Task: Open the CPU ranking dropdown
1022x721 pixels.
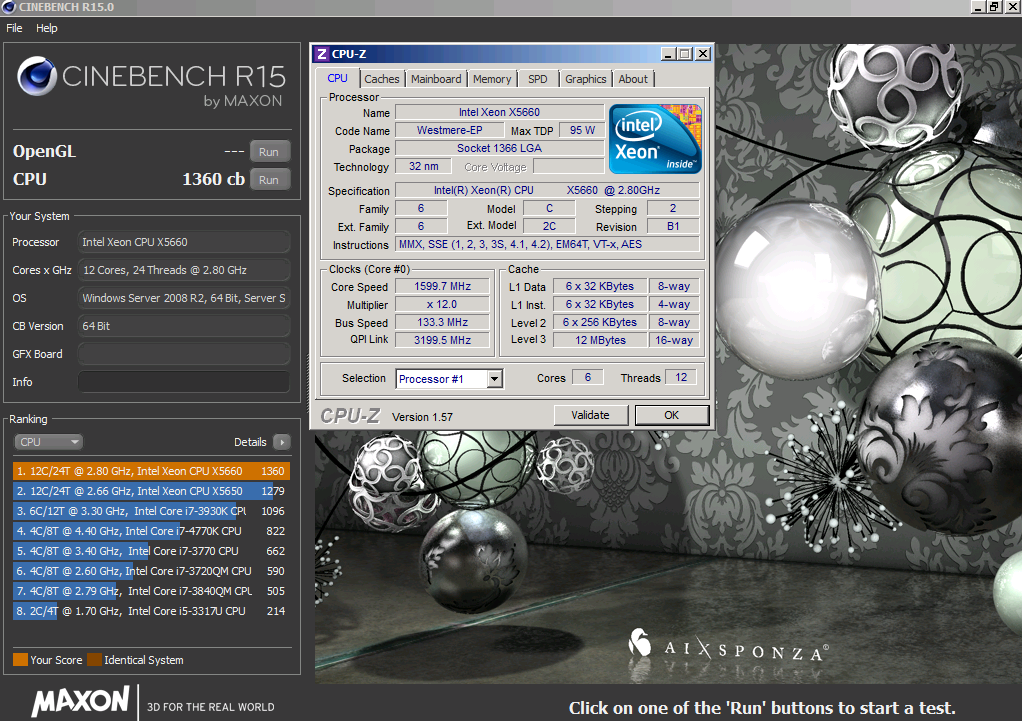Action: pos(48,442)
